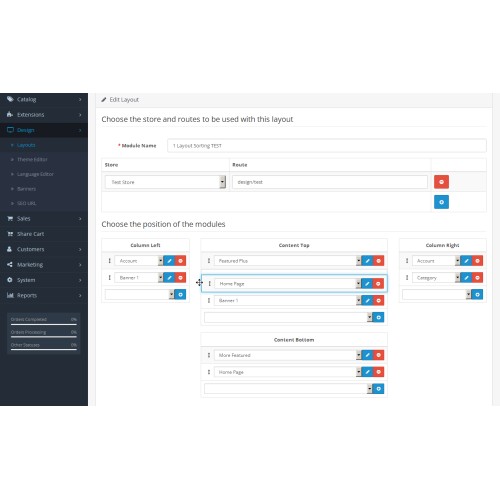
Task: Remove Category module in Column Right
Action: pyautogui.click(x=477, y=277)
